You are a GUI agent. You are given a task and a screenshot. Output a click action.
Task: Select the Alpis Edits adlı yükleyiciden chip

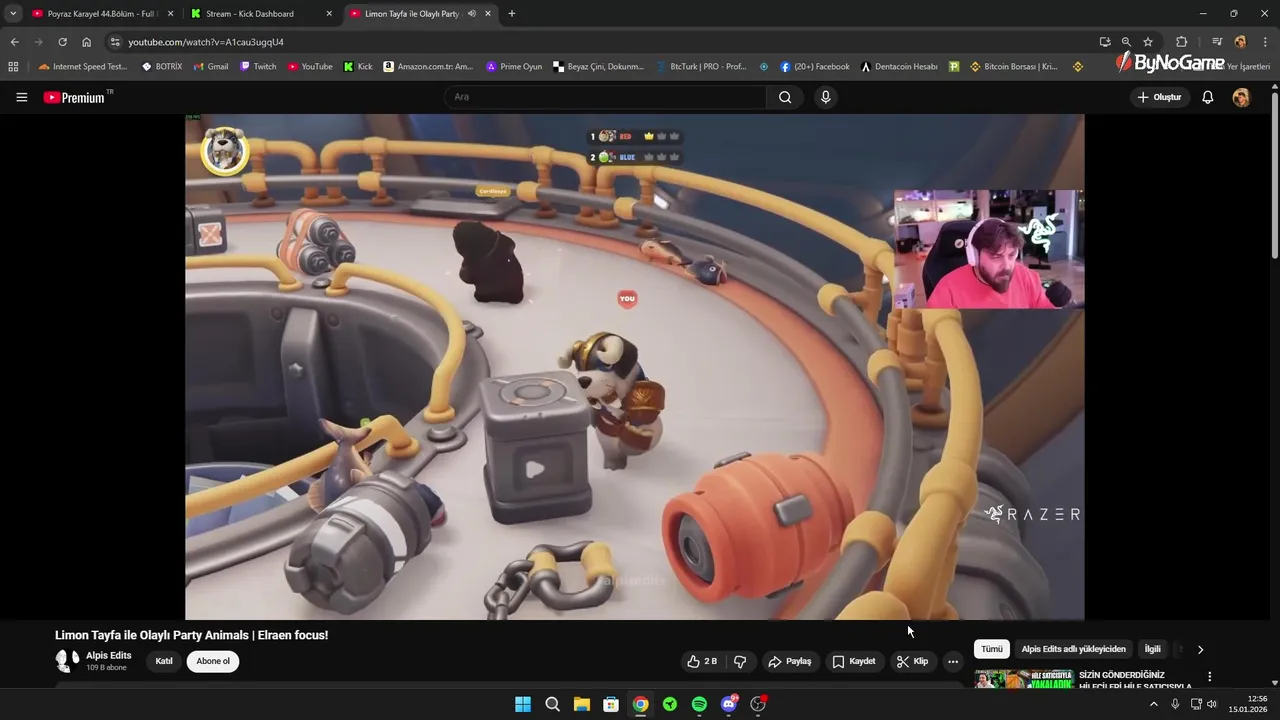(x=1073, y=649)
